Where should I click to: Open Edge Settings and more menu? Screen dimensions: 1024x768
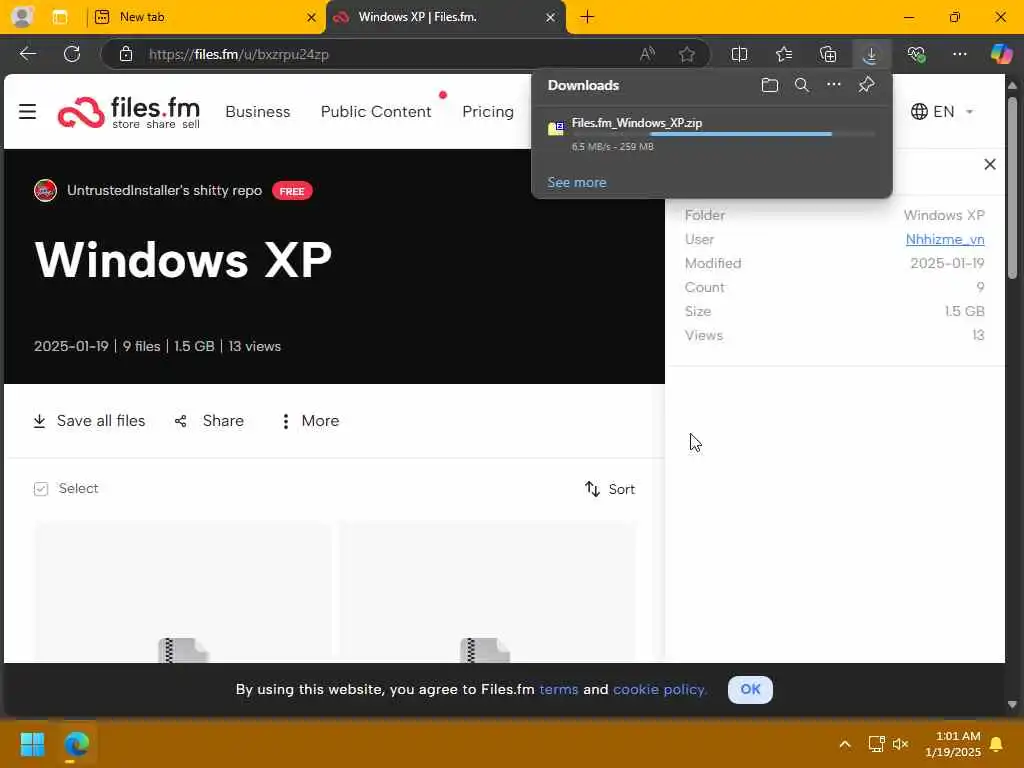point(959,54)
